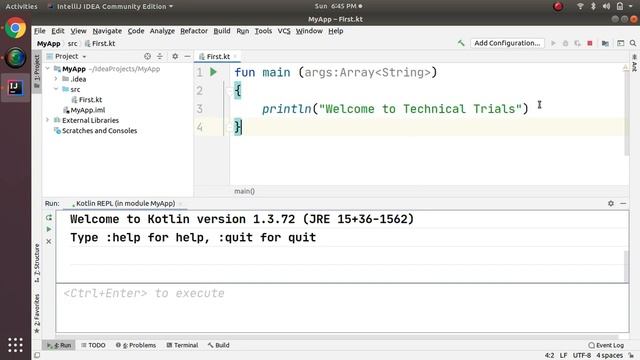Screen dimensions: 640x360
Task: Toggle the Favorites side tool window
Action: pos(37,313)
